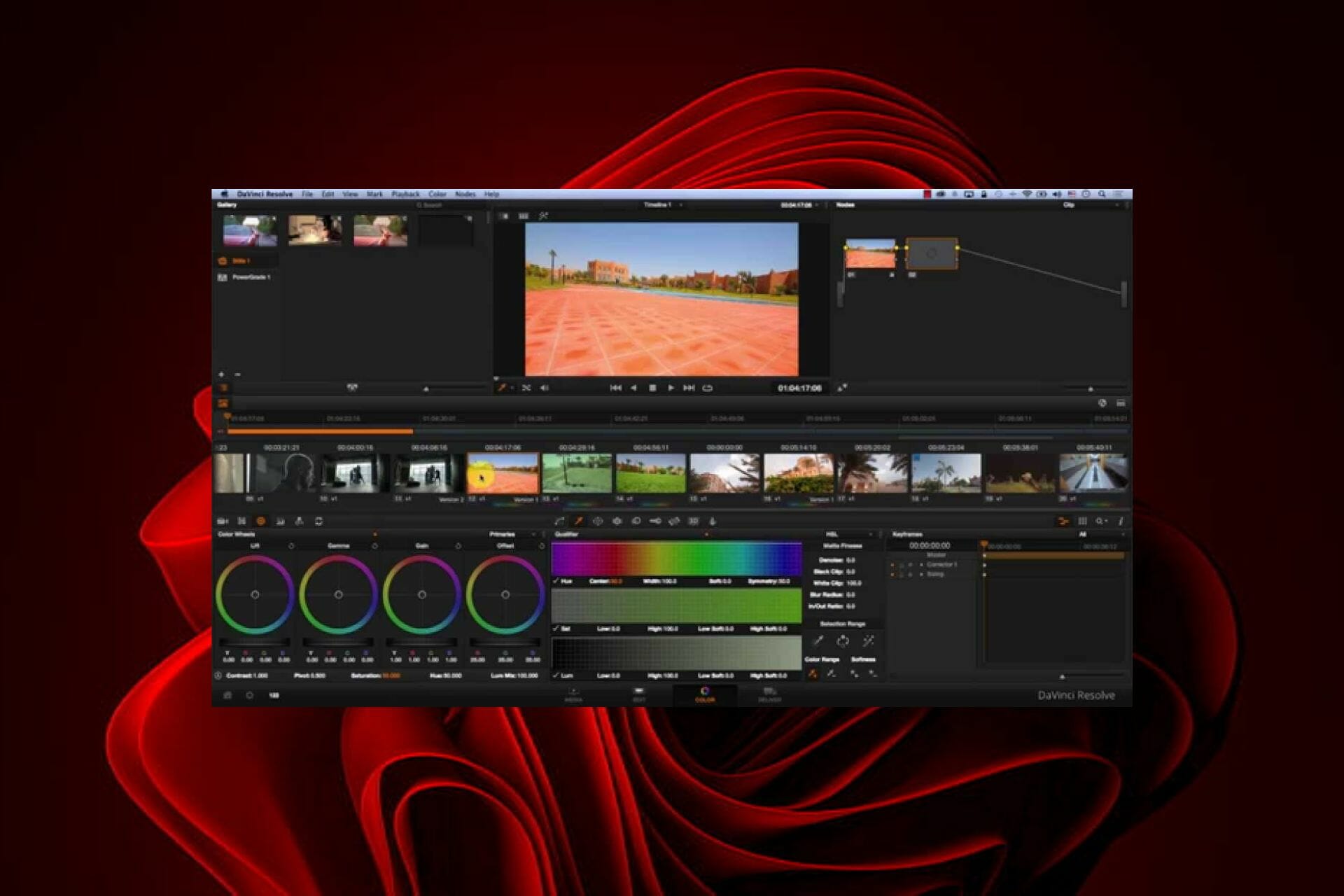Open the Clip dropdown in Nodes panel

[x=1091, y=205]
